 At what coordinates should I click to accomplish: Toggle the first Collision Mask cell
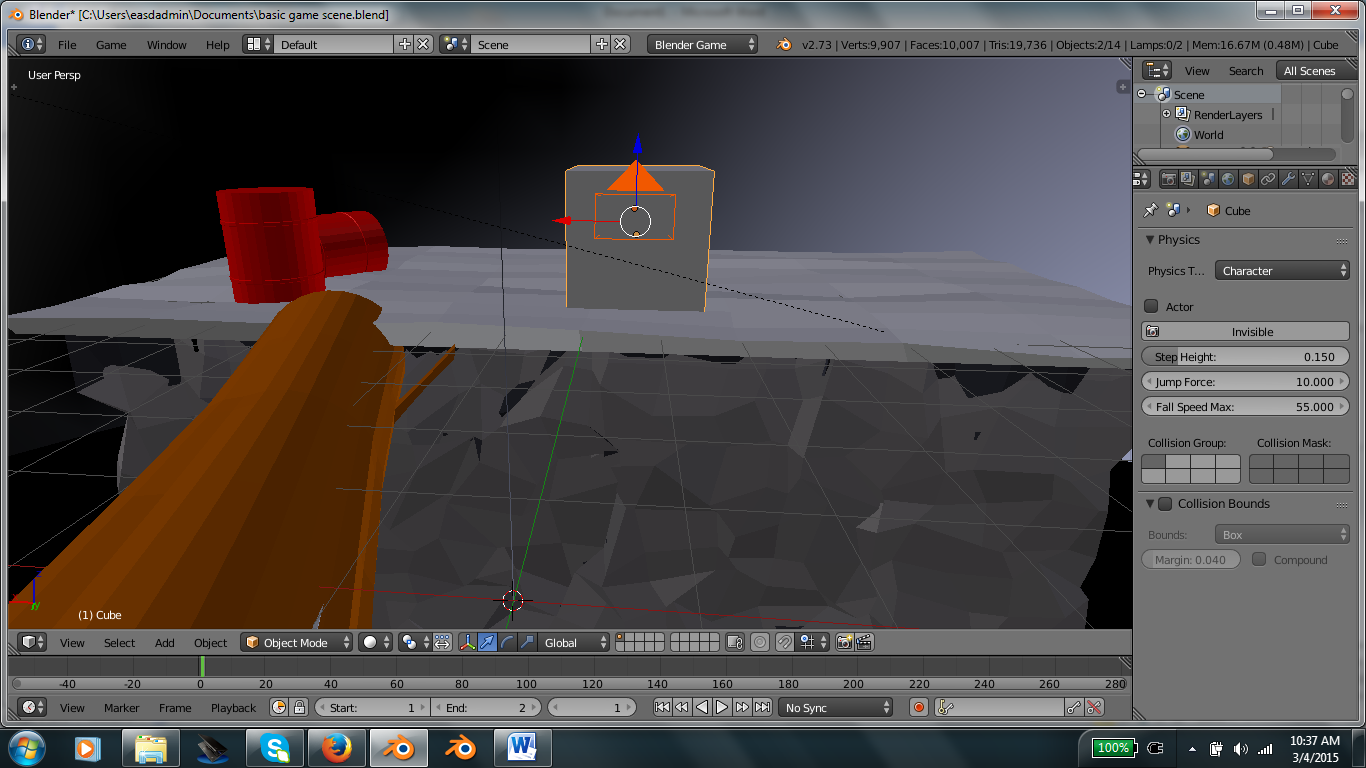1261,462
